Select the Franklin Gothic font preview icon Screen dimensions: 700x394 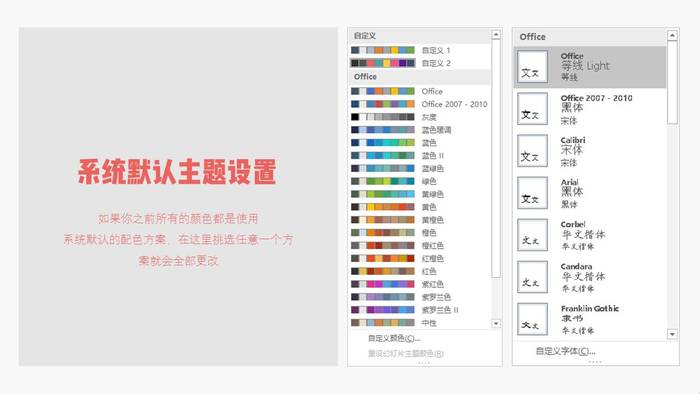pyautogui.click(x=532, y=319)
